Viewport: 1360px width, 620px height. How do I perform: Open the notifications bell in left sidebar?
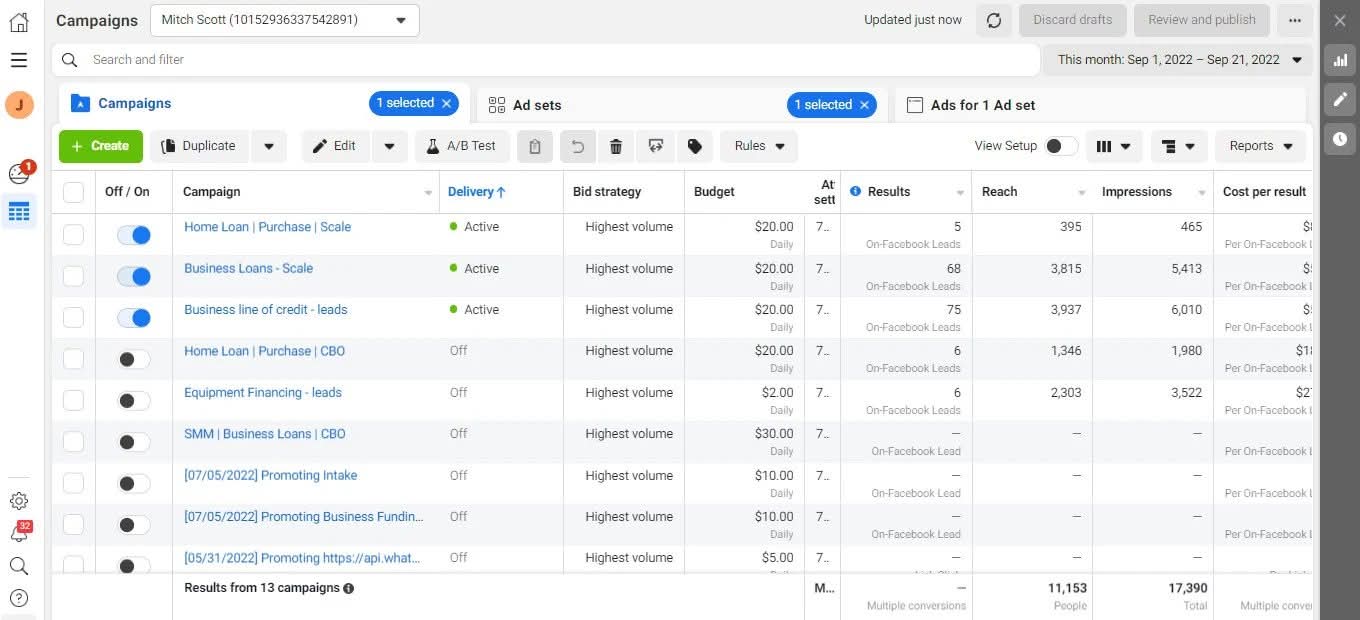point(19,533)
